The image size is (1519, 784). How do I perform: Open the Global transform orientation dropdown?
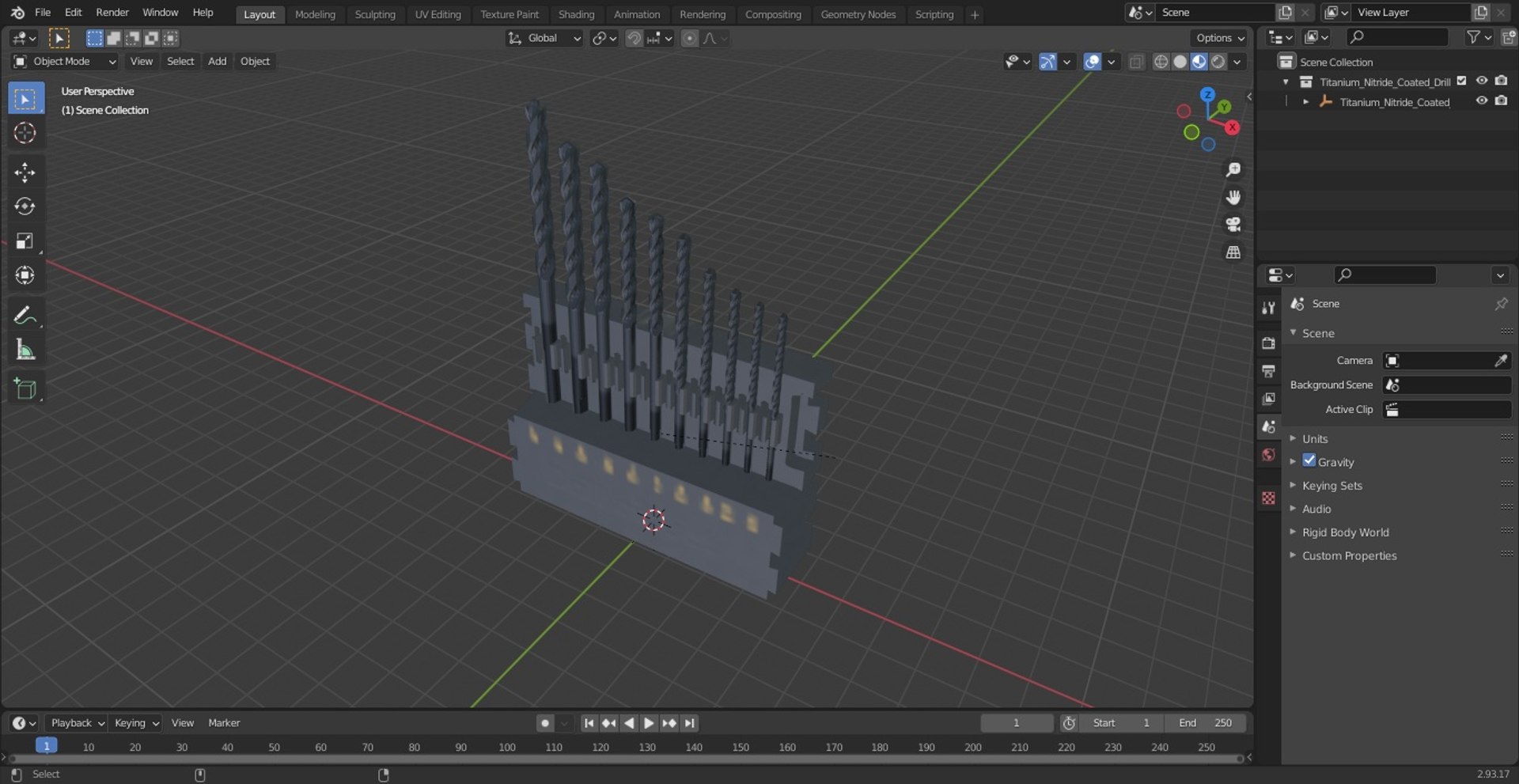tap(544, 38)
